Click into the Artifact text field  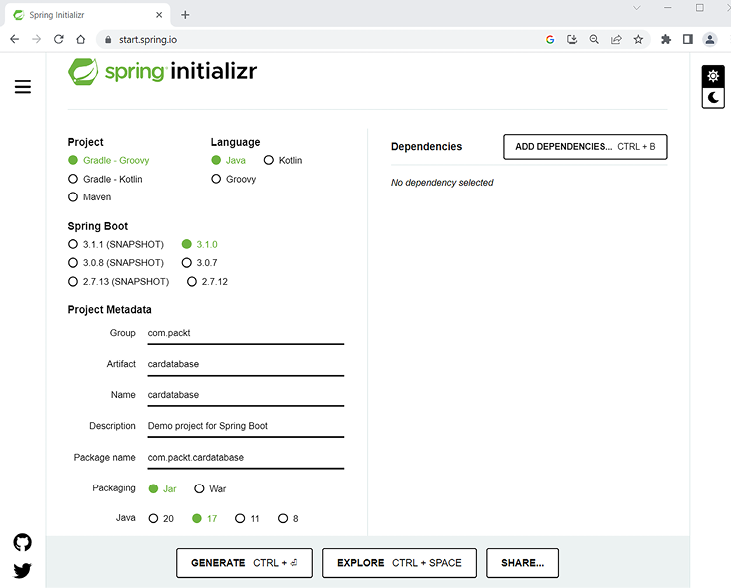coord(244,364)
